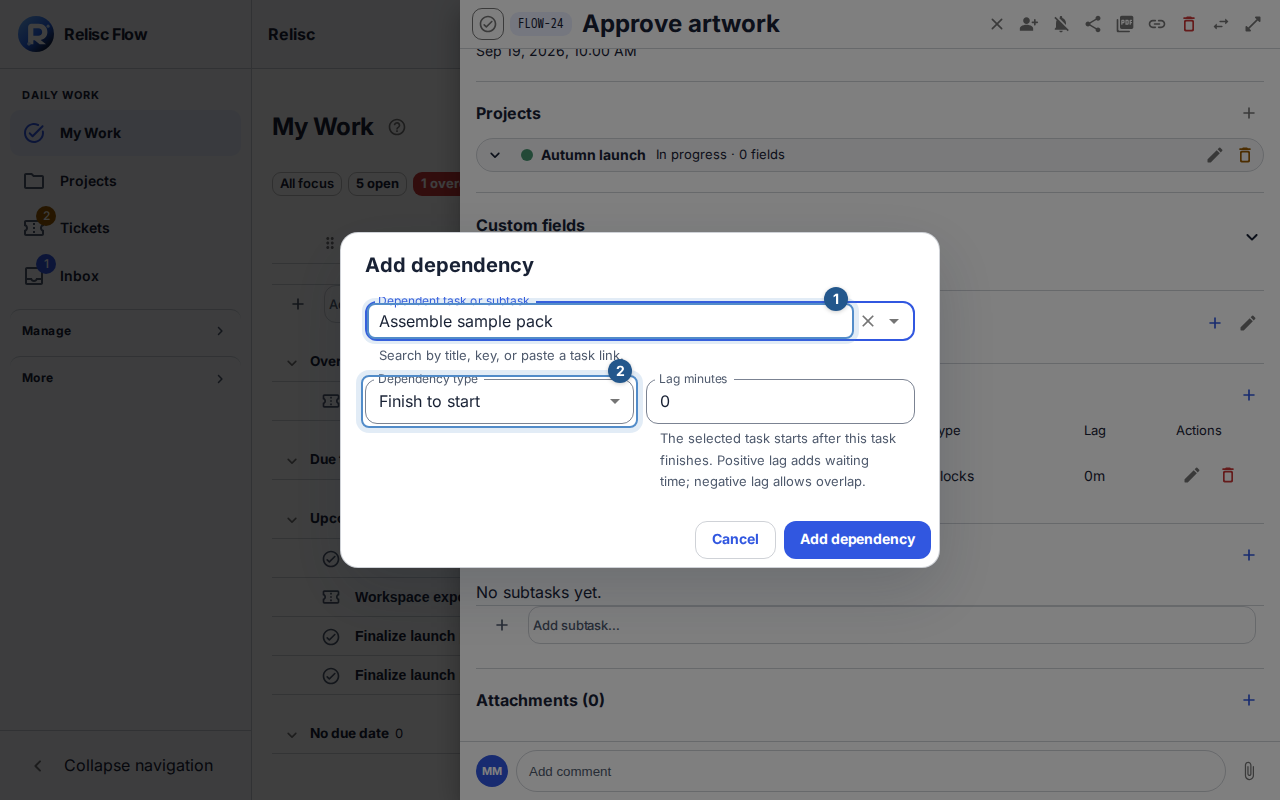Click the Cancel button in dialog
The height and width of the screenshot is (800, 1280).
[x=735, y=539]
